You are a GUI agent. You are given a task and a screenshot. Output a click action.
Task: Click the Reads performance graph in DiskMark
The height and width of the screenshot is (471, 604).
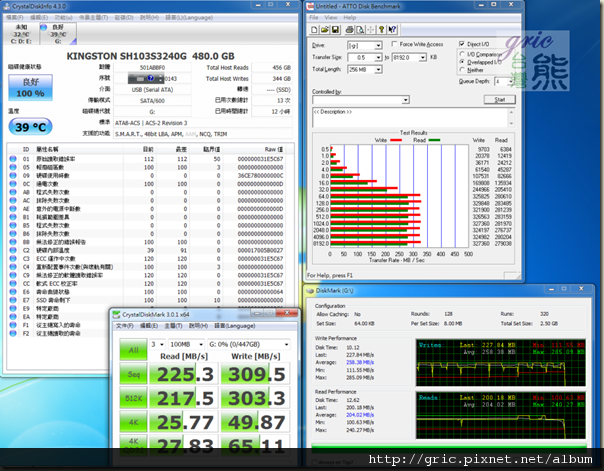[500, 415]
